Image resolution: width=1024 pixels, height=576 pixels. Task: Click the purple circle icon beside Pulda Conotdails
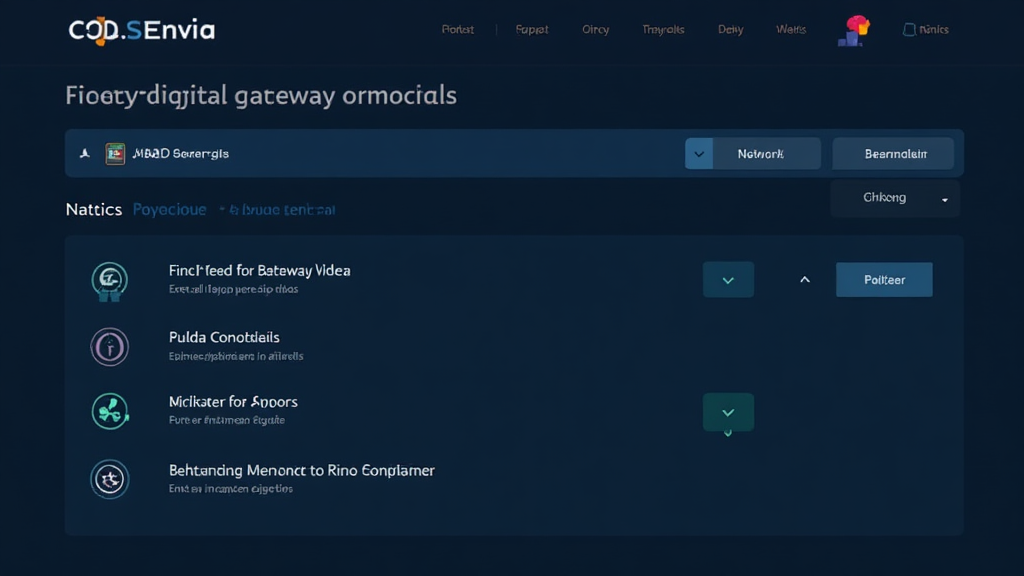[109, 346]
